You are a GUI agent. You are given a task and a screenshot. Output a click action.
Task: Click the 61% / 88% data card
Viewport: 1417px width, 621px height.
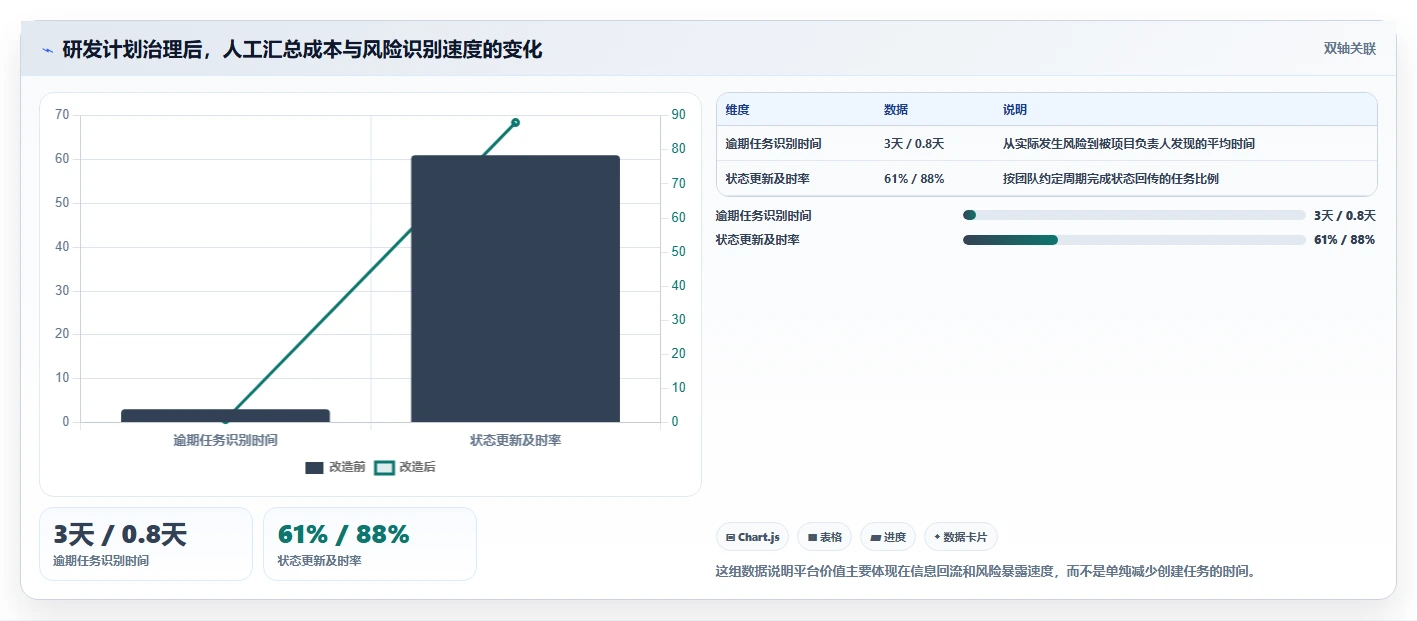coord(370,544)
